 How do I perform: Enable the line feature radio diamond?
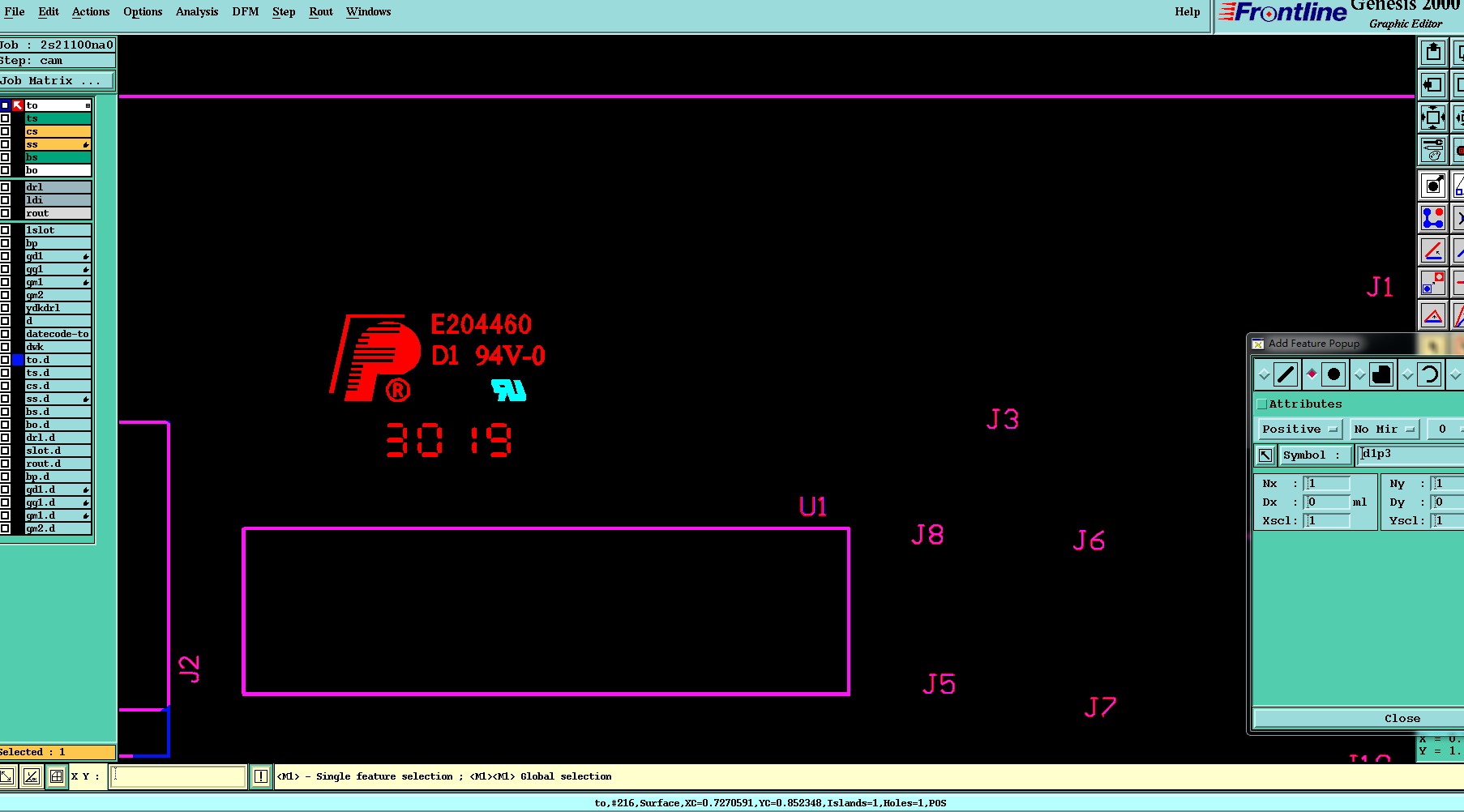tap(1264, 374)
